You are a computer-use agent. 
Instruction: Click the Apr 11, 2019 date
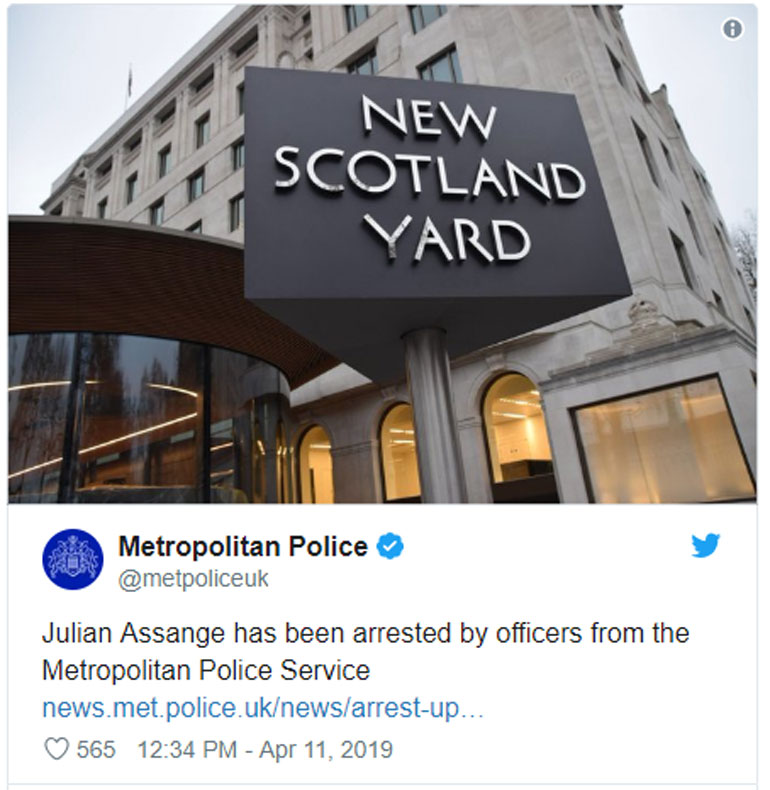326,749
